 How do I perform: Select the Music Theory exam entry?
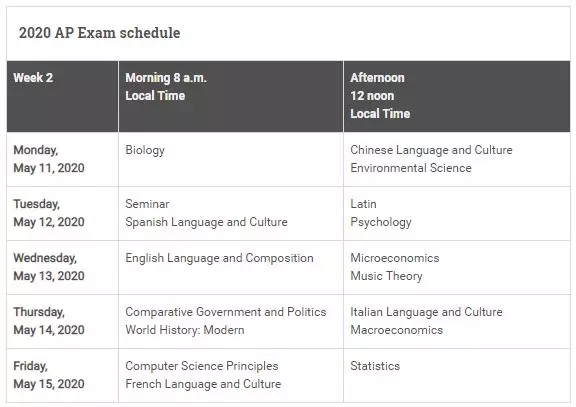coord(386,276)
